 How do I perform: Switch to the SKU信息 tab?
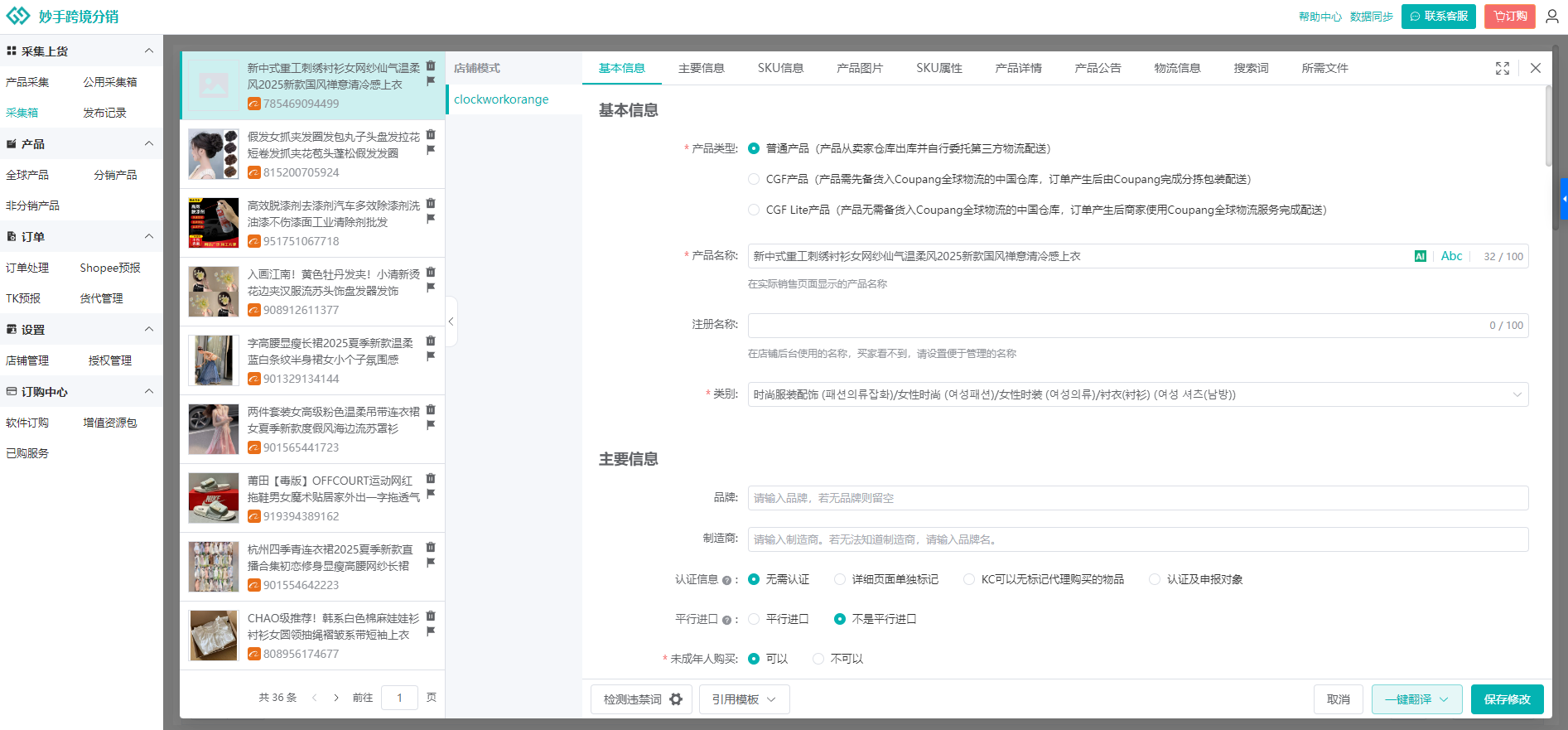[x=780, y=68]
